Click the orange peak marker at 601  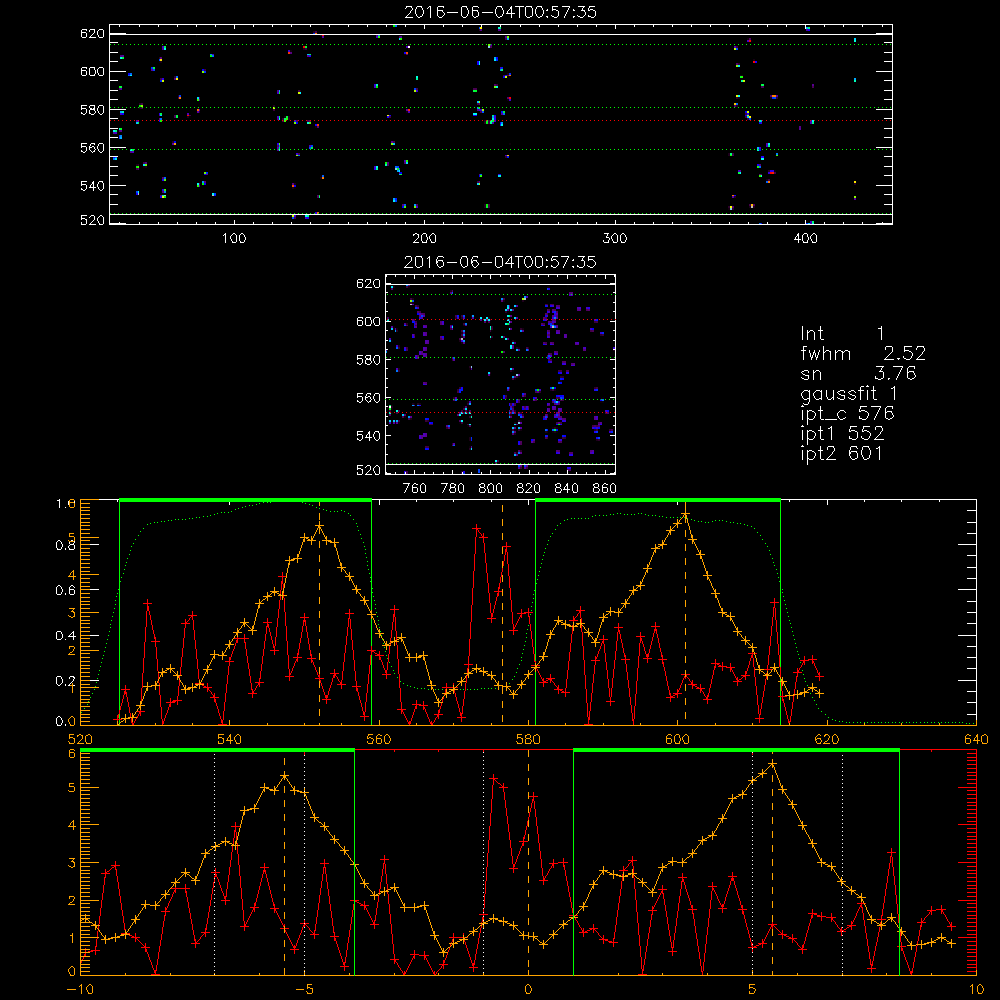(686, 515)
